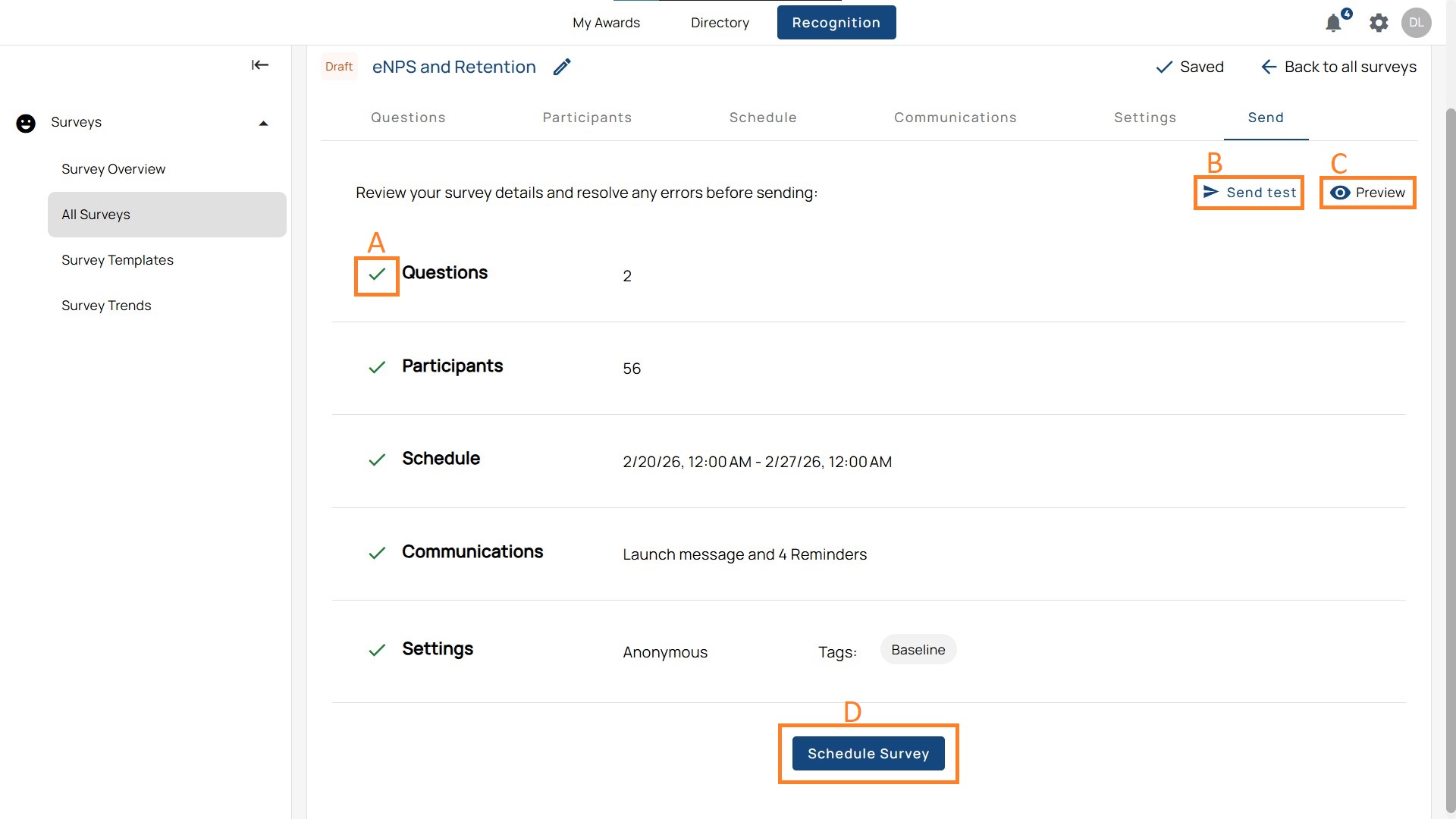Click the Settings row heading in review

point(438,649)
